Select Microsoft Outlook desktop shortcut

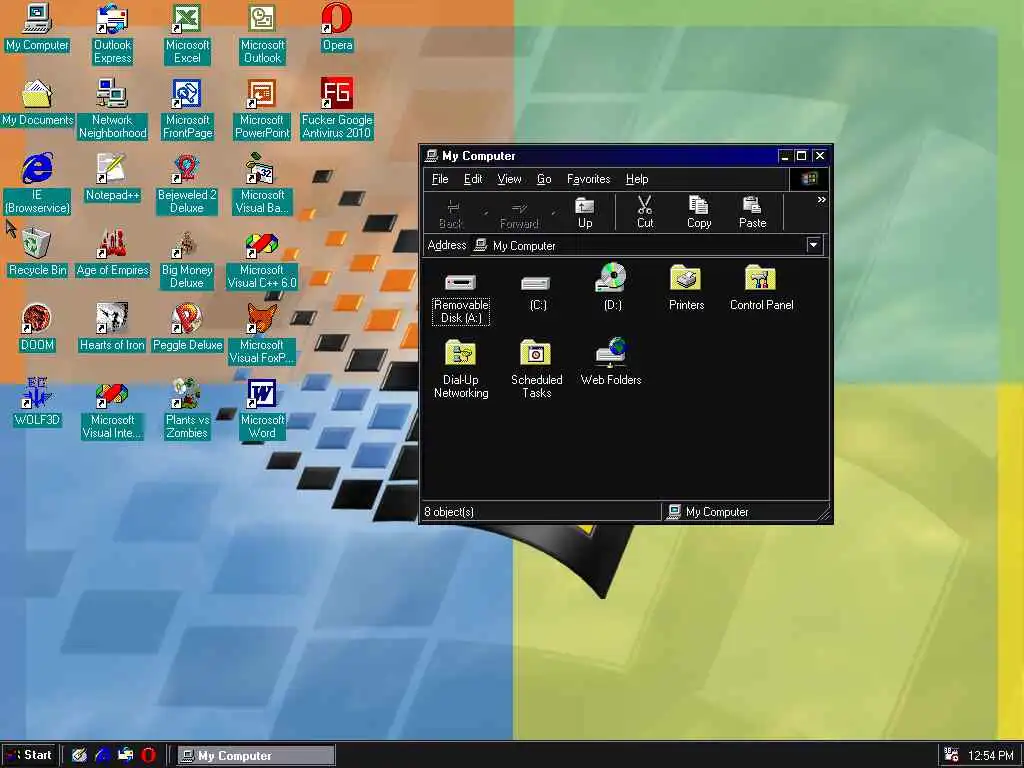point(262,35)
